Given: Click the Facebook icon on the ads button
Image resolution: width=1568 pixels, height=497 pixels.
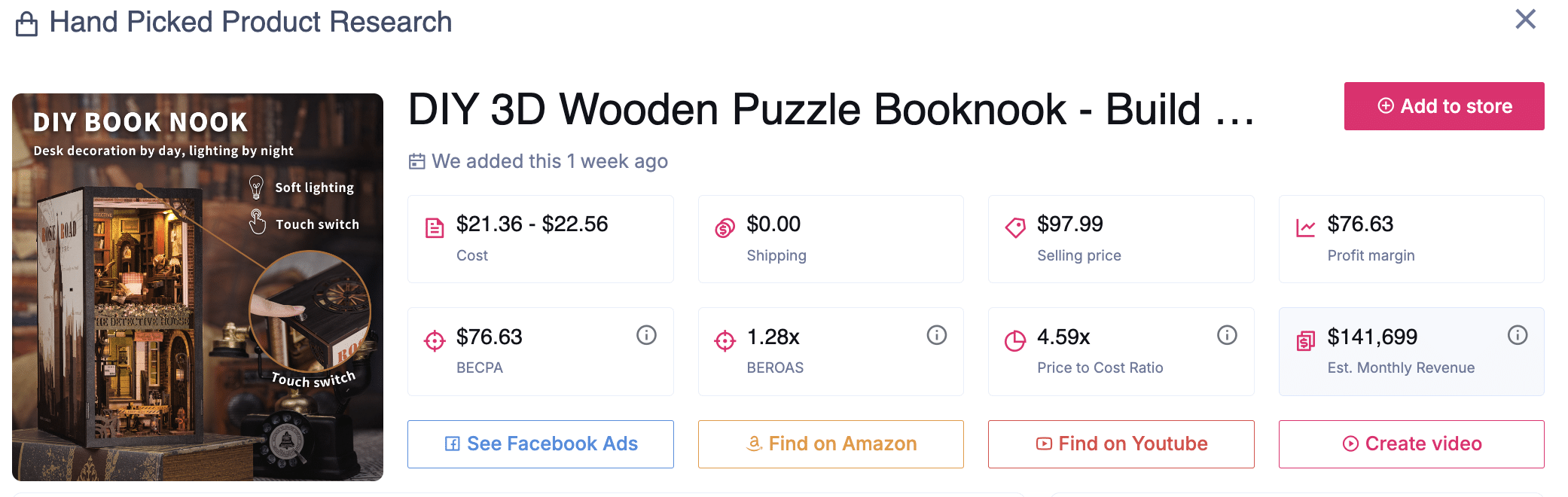Looking at the screenshot, I should 453,444.
